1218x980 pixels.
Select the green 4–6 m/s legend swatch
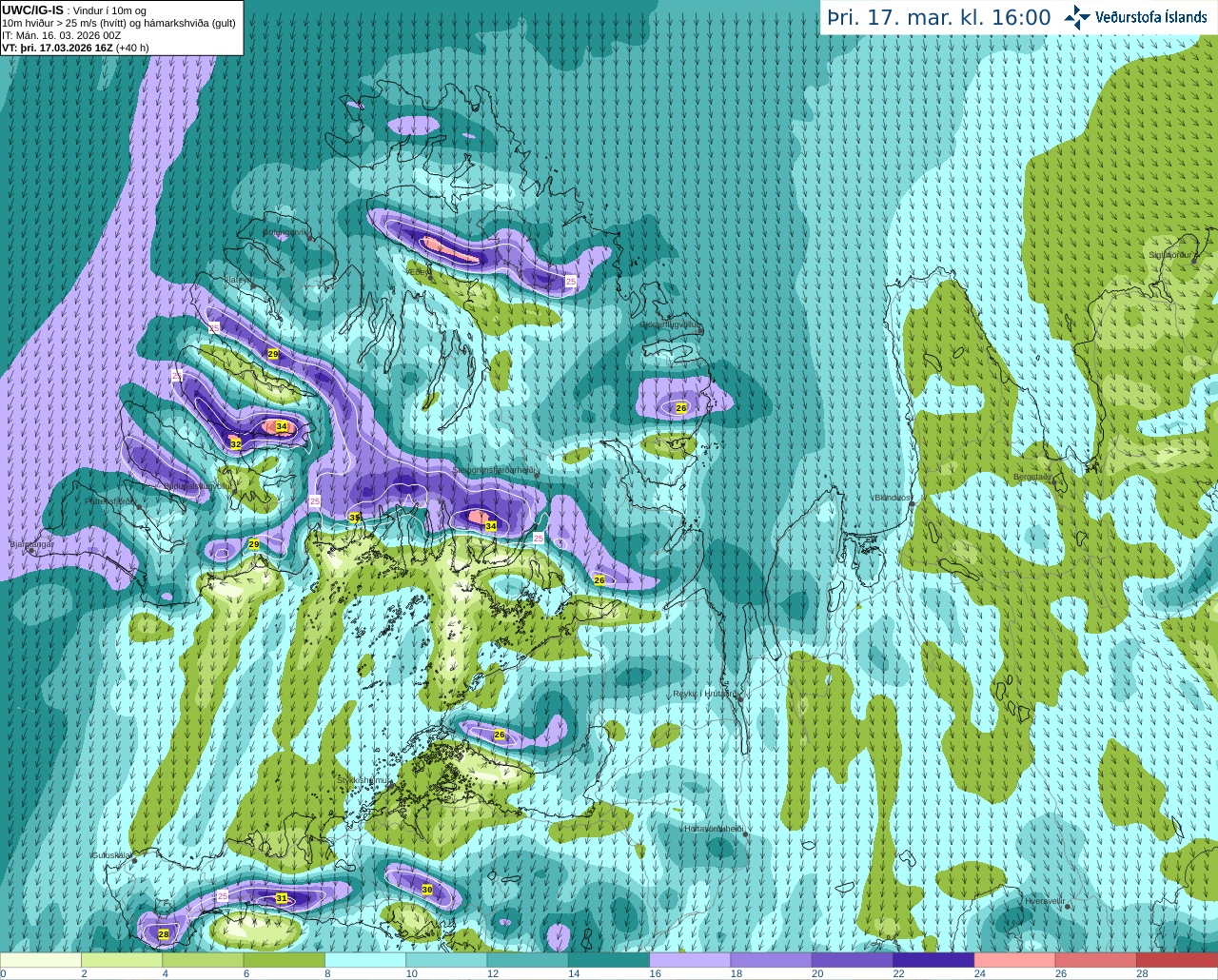point(203,960)
